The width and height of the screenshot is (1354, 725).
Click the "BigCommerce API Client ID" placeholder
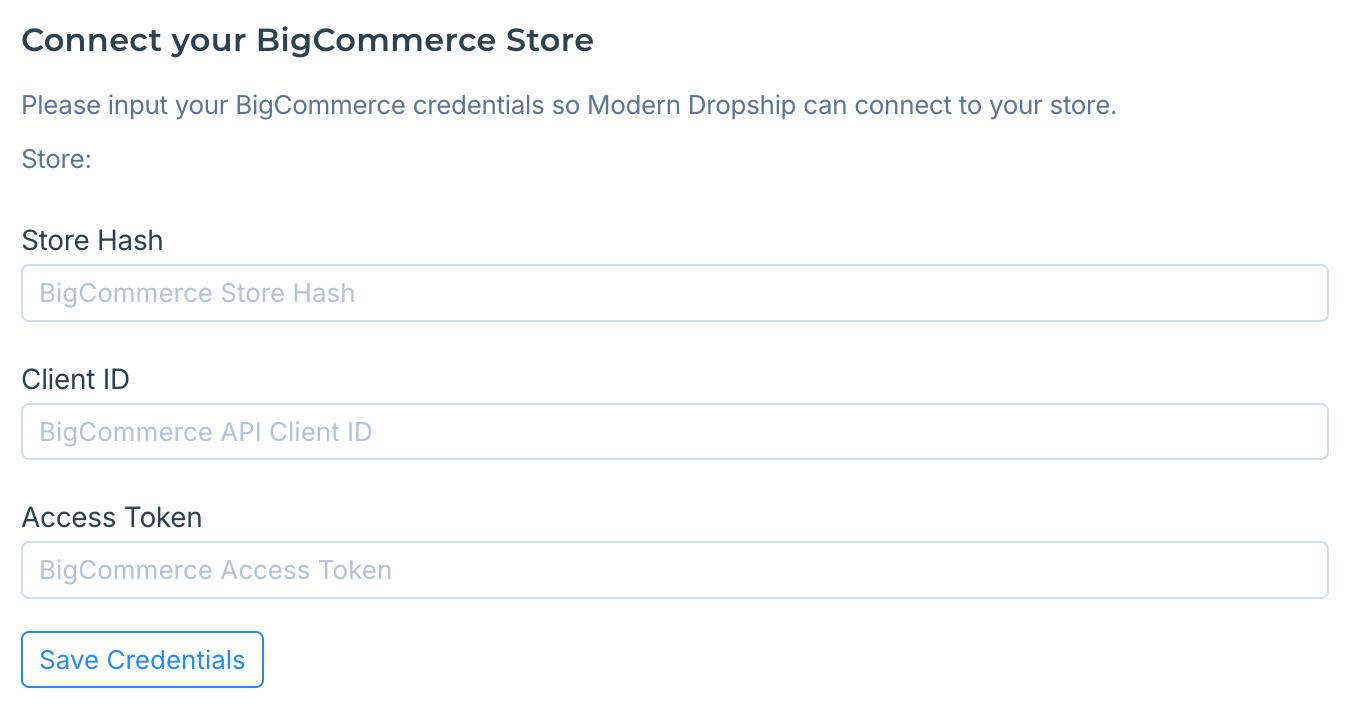(205, 433)
